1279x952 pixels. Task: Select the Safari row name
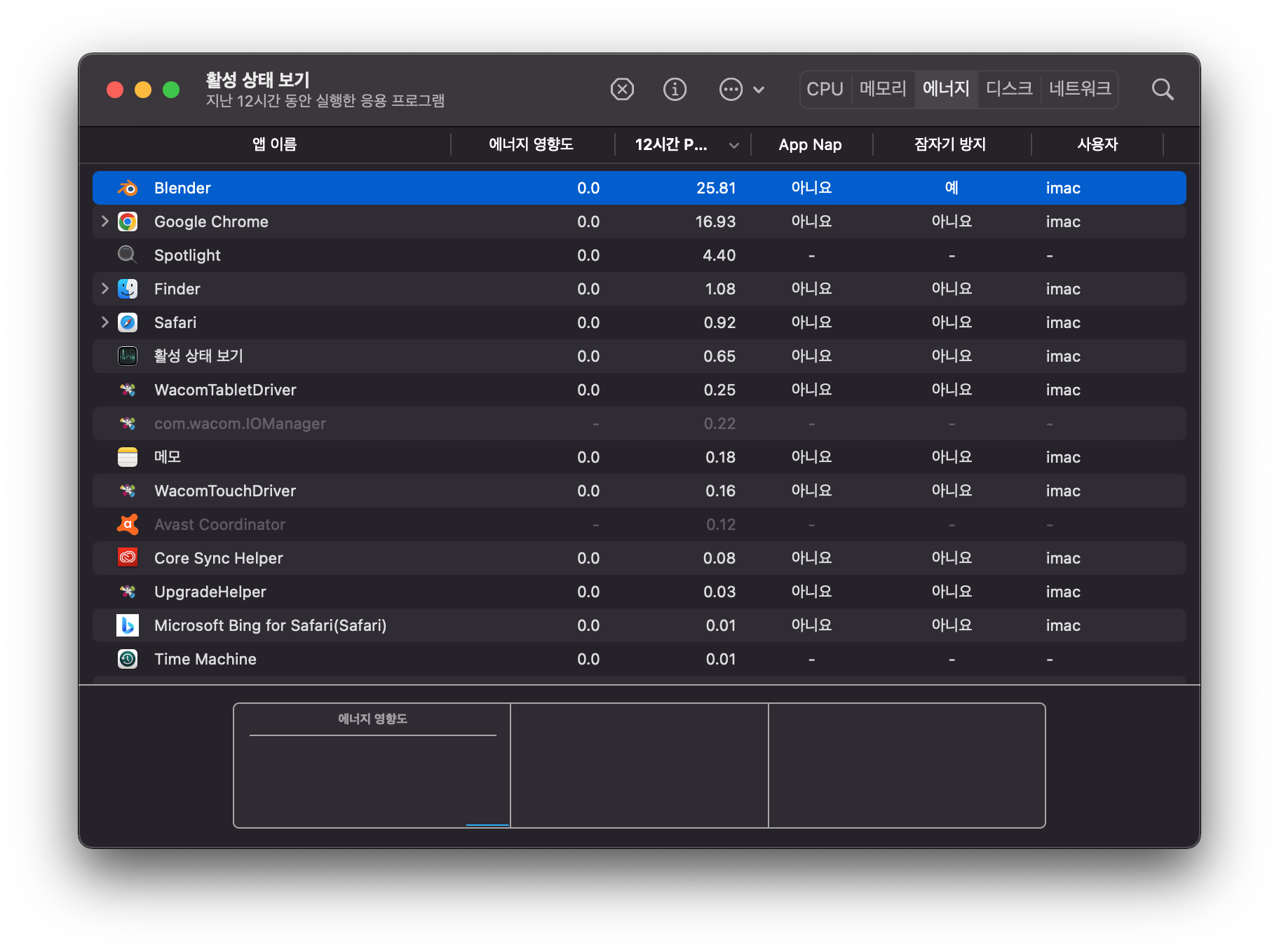175,322
